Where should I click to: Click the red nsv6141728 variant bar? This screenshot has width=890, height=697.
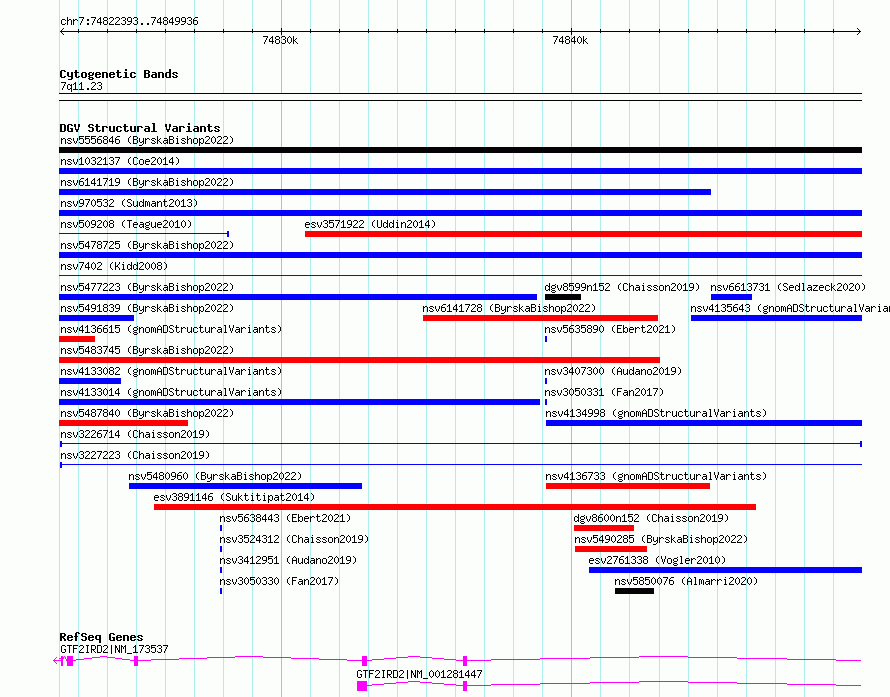[540, 318]
